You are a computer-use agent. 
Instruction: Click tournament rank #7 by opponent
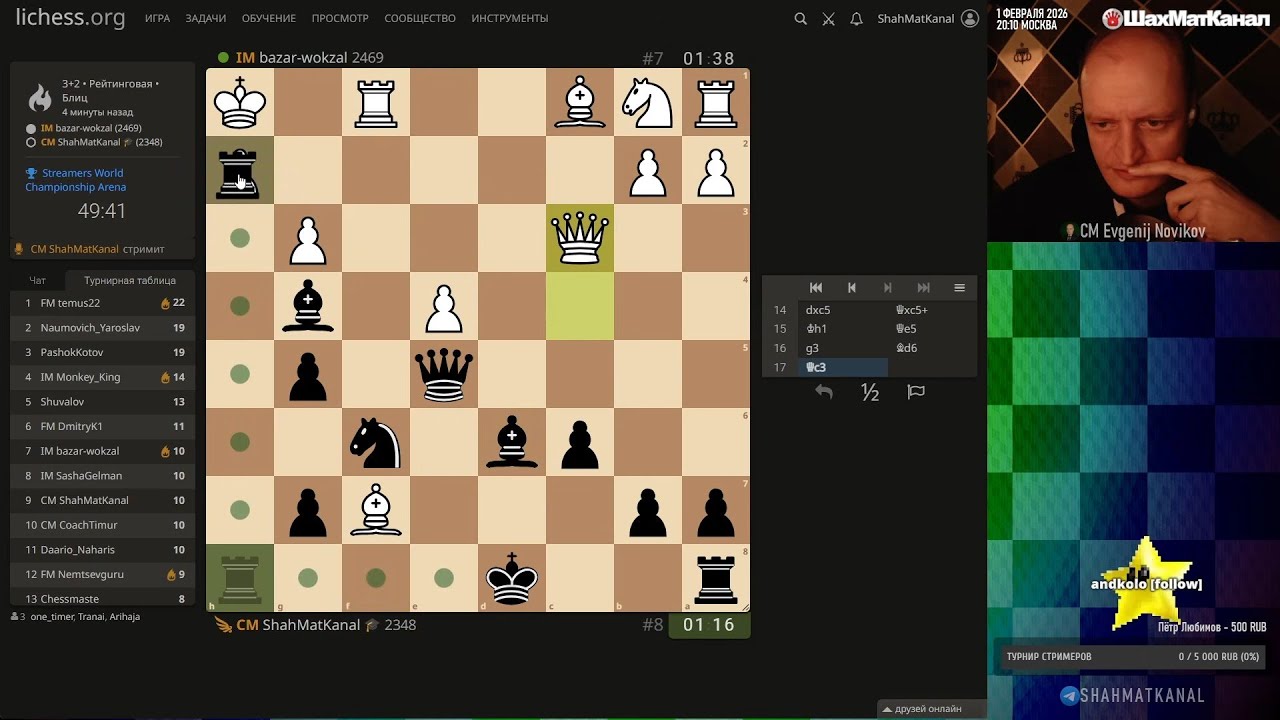pyautogui.click(x=653, y=58)
